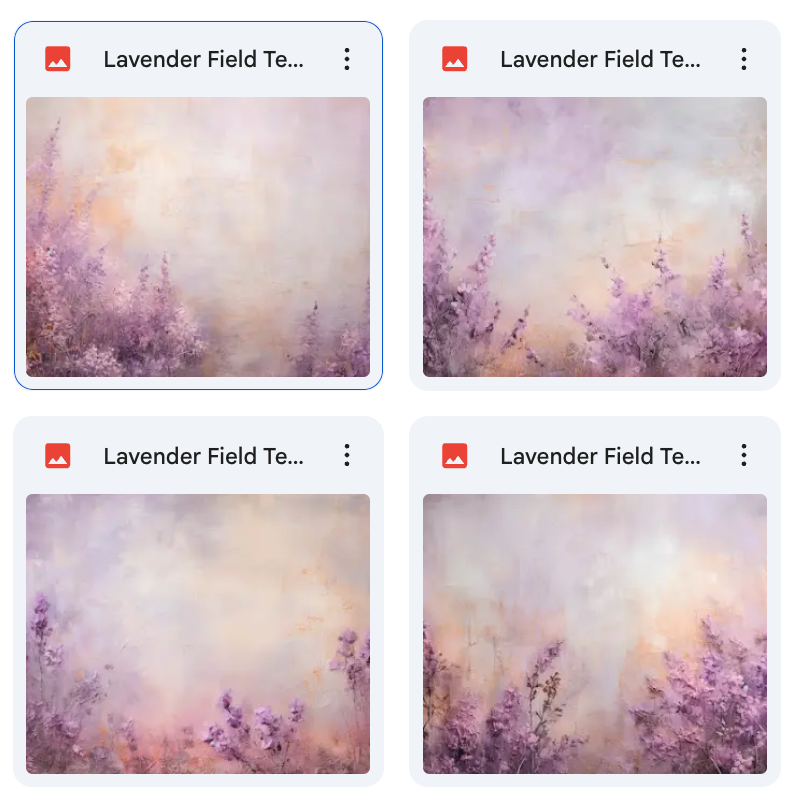Click the bottom-left 'Lavender Field Te...' file name
790x802 pixels.
click(204, 456)
